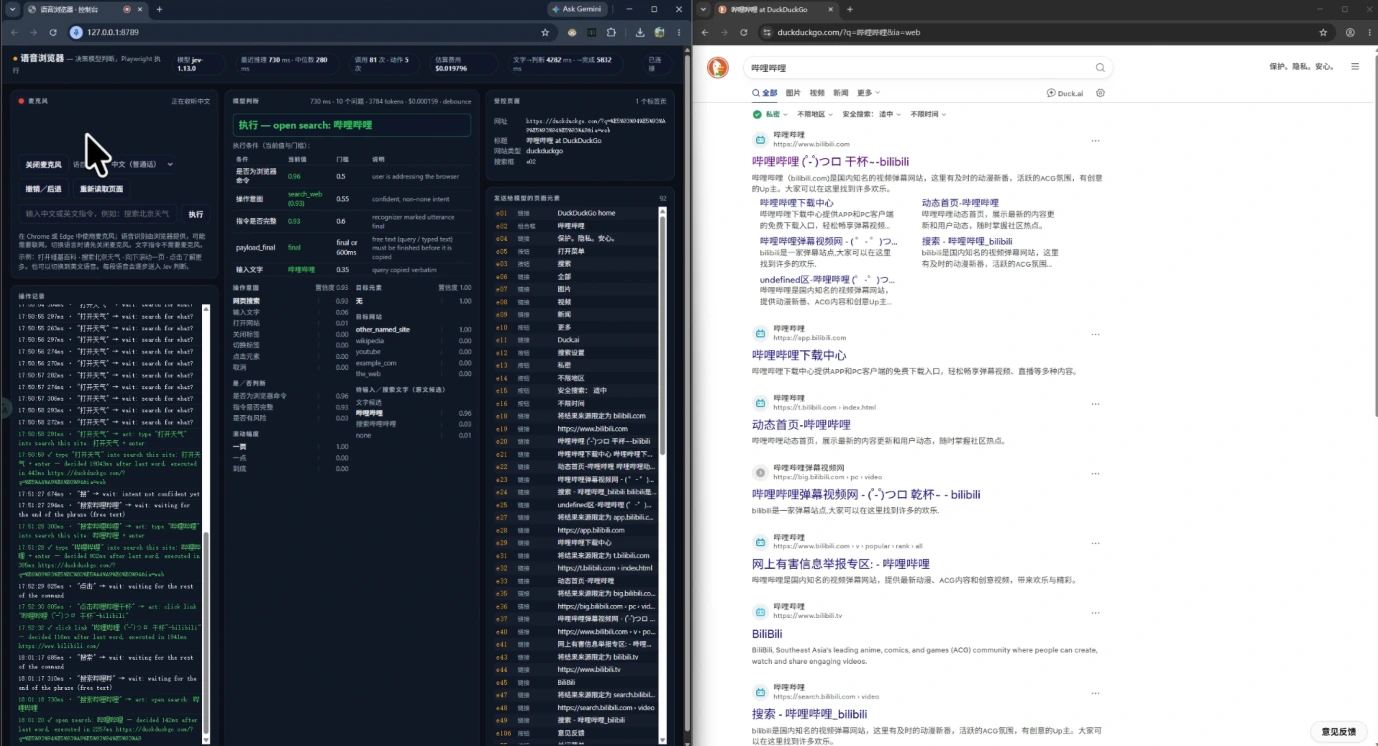
Task: Switch to the 图片 results tab
Action: tap(793, 93)
